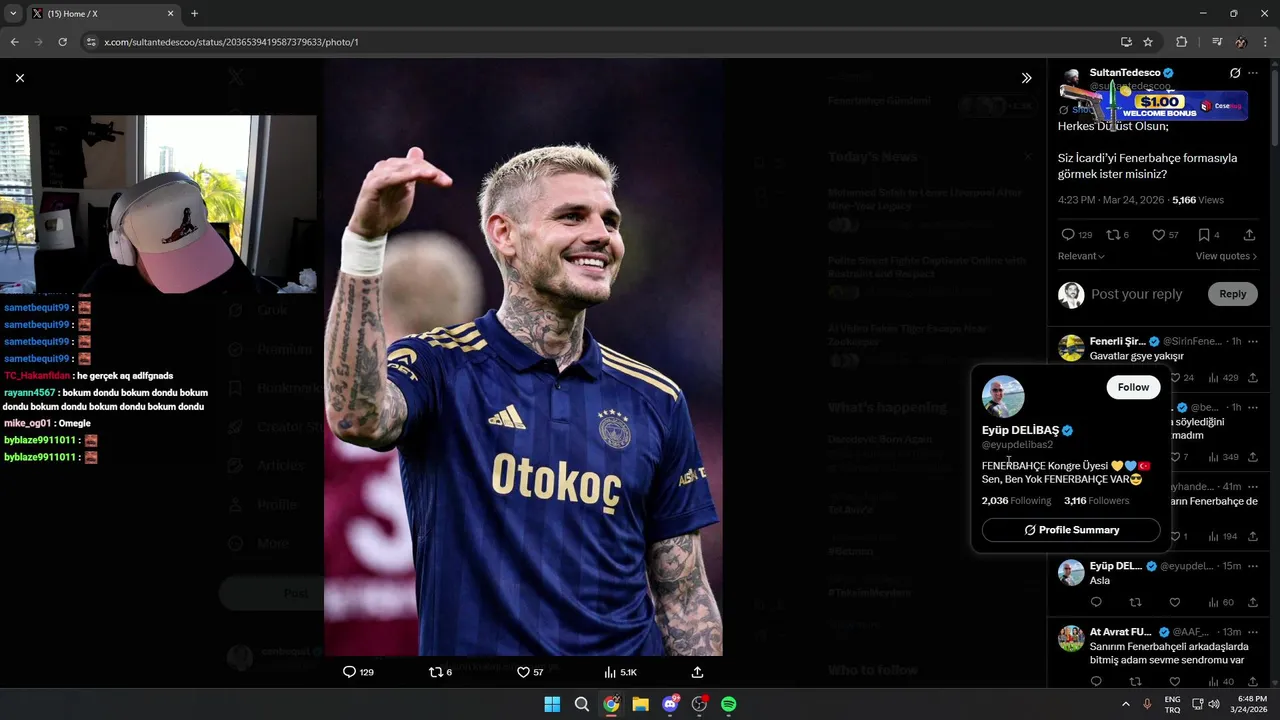Viewport: 1280px width, 720px height.
Task: Close the photo viewer with the X icon
Action: point(20,78)
